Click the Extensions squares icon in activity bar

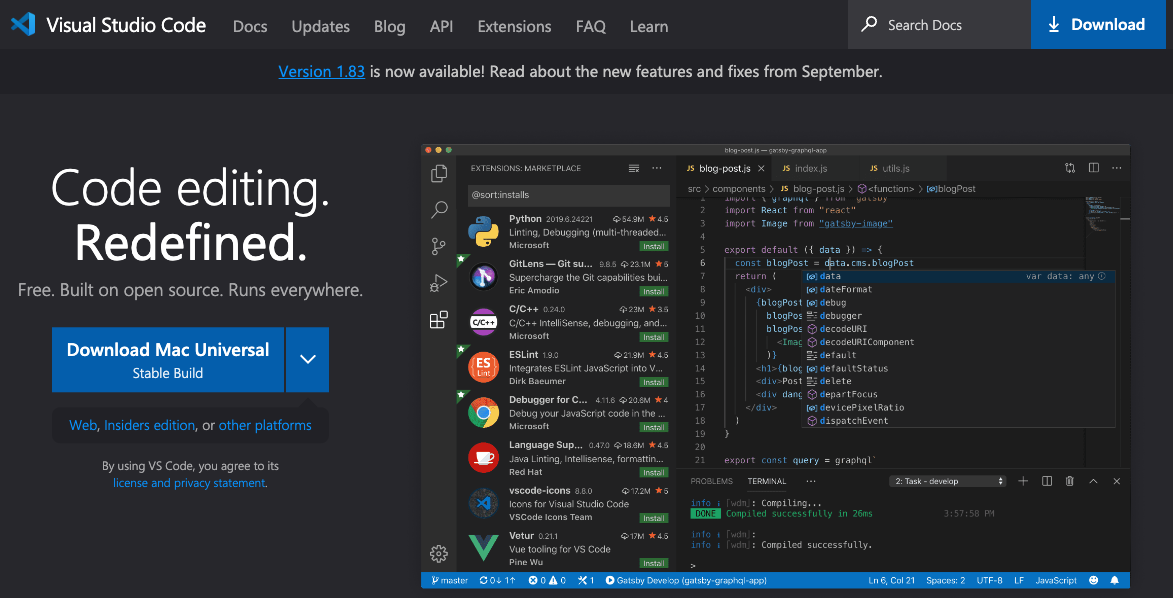[x=439, y=320]
